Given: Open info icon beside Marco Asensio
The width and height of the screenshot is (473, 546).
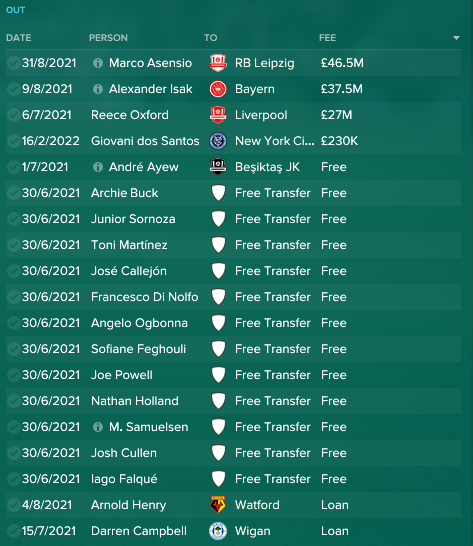Looking at the screenshot, I should click(98, 63).
